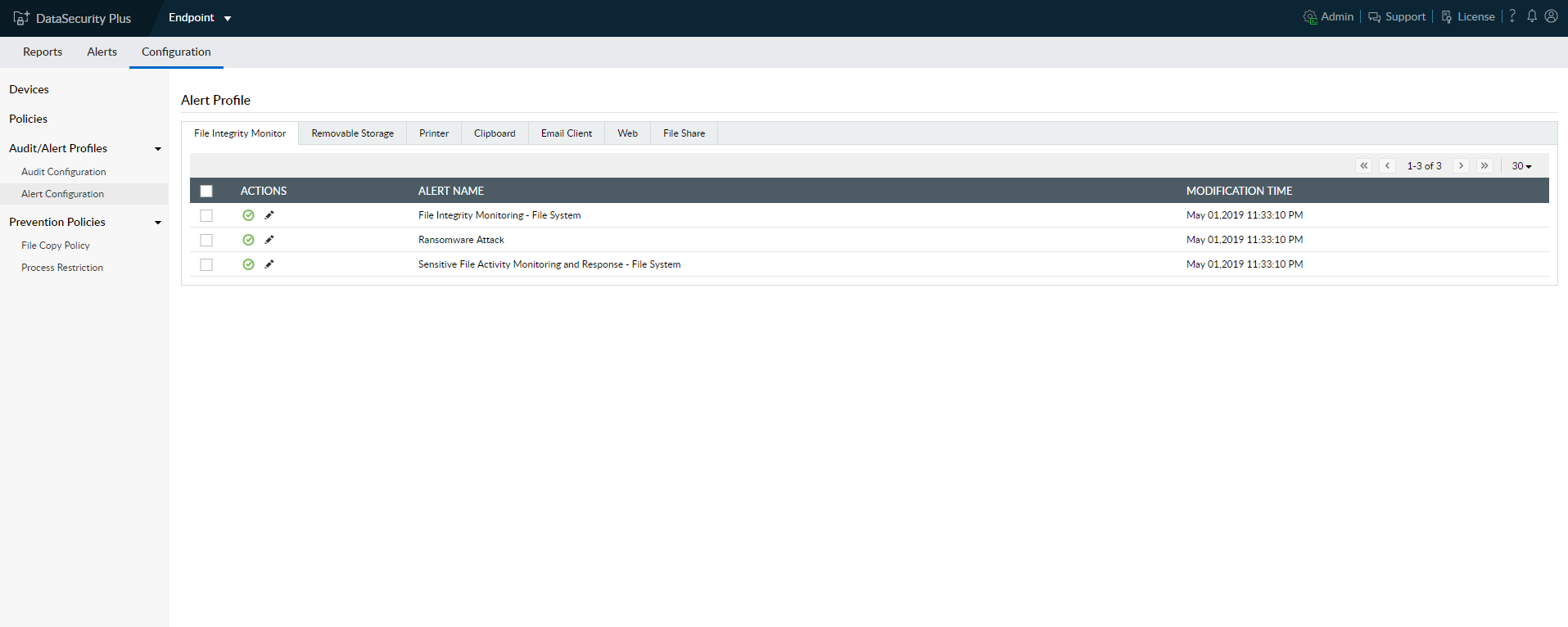Open the Audit Configuration link in sidebar
The image size is (1568, 627).
(x=64, y=172)
